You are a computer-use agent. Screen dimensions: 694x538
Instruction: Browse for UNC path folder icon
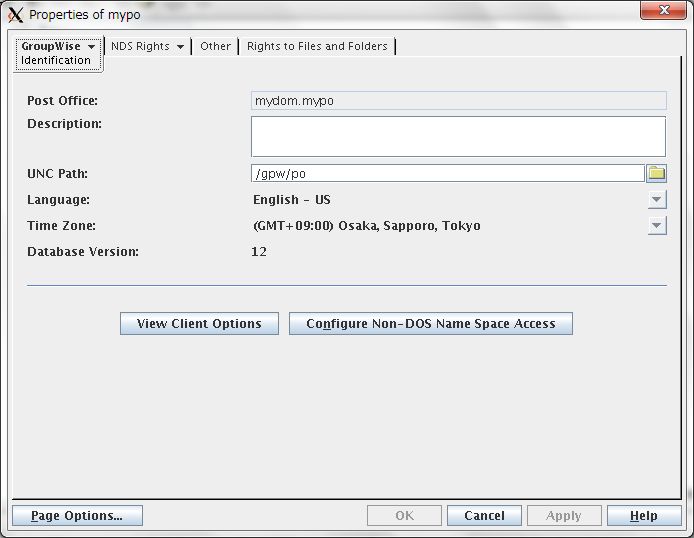click(656, 173)
